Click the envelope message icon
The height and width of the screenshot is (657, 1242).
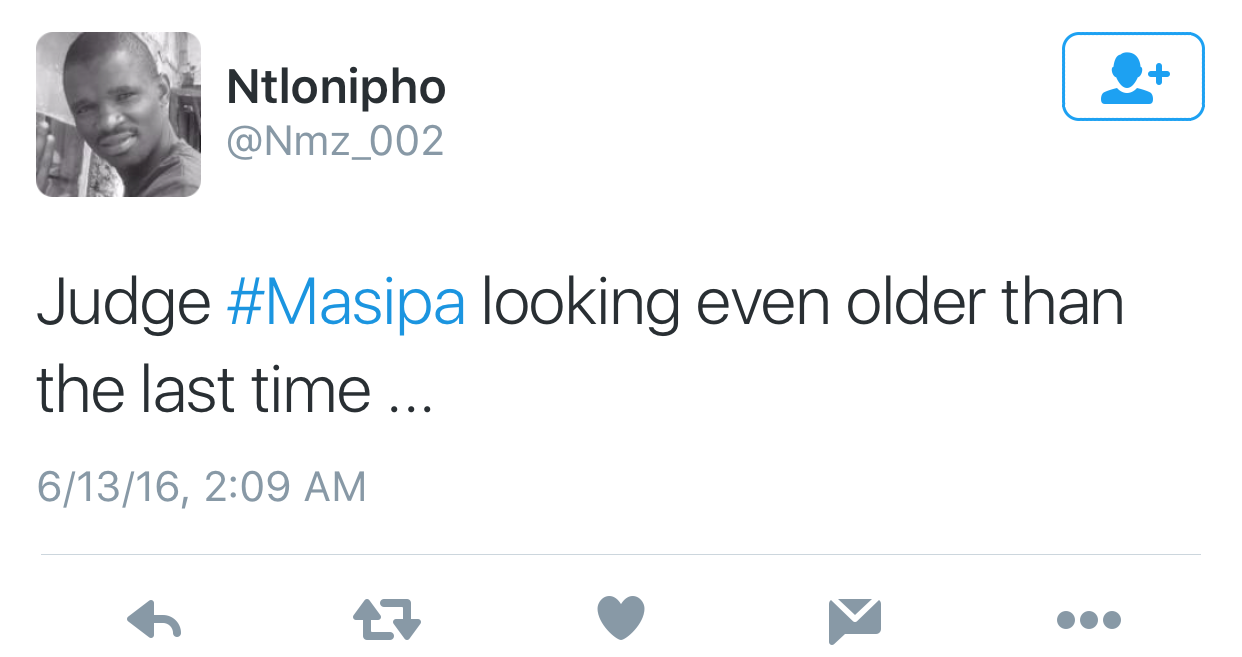855,621
